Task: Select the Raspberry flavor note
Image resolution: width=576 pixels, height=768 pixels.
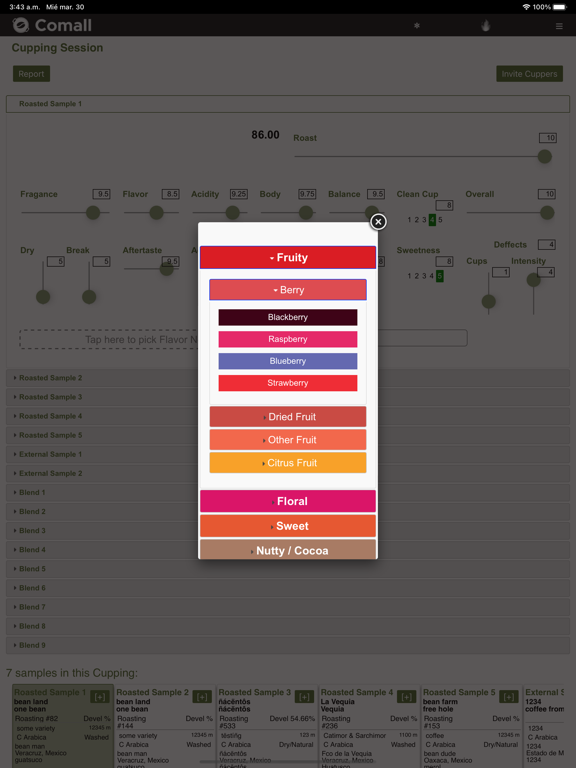Action: pos(288,339)
